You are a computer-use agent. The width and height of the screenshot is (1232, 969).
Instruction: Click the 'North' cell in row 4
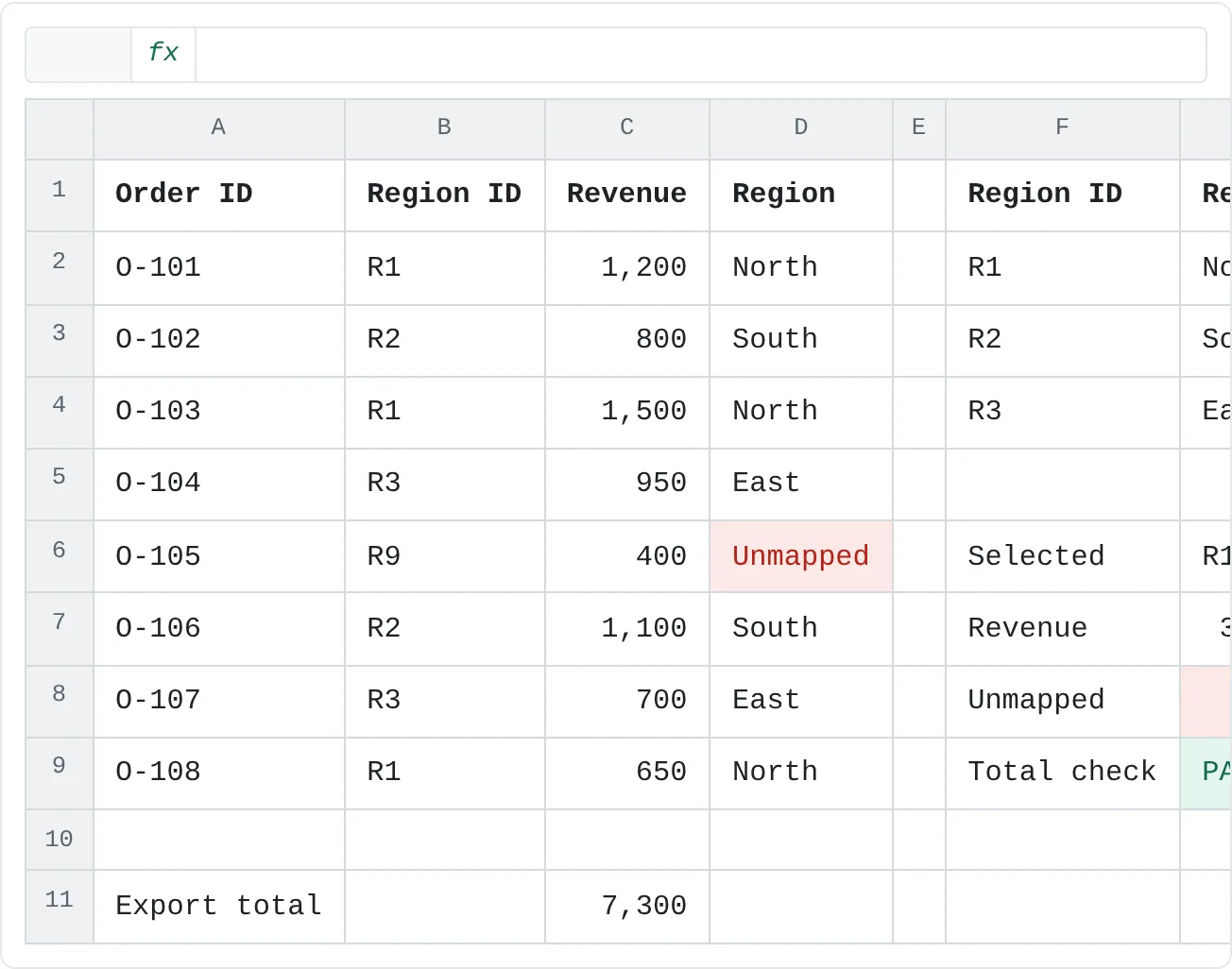coord(801,412)
